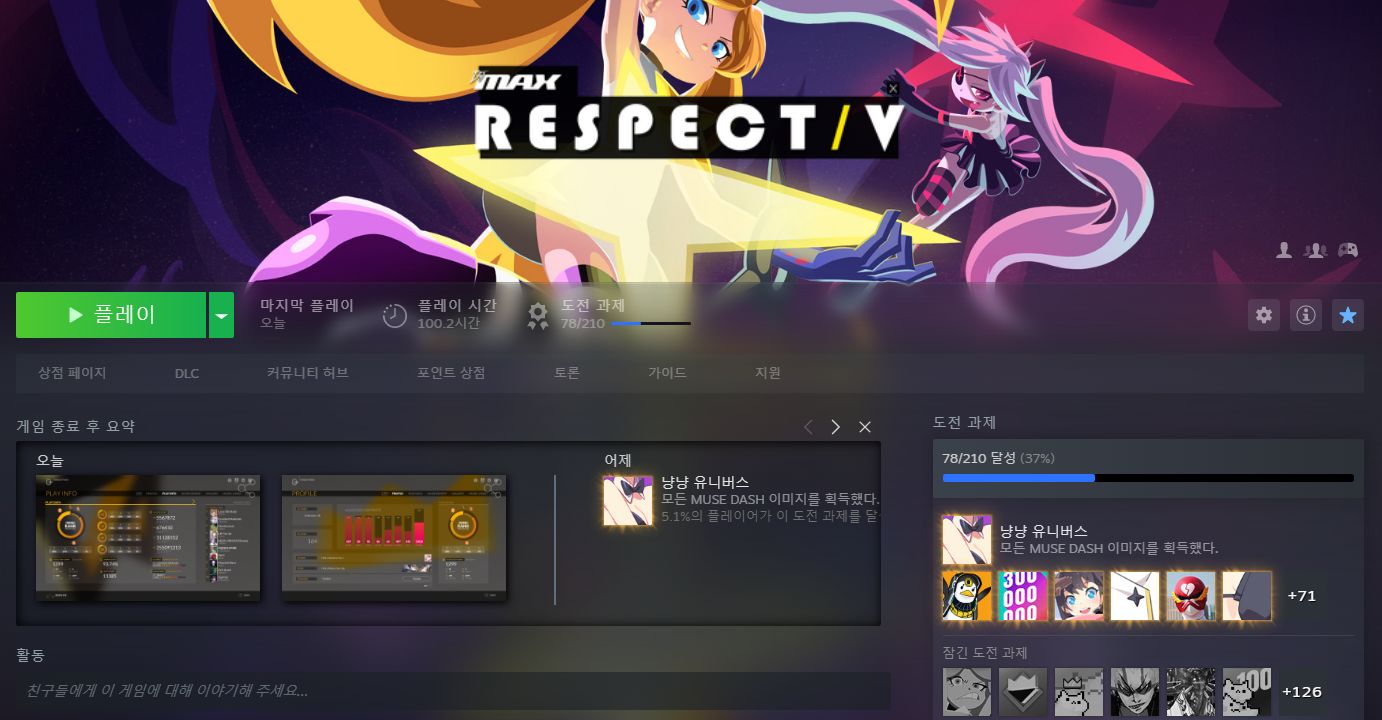Click the achievement icon left of +71

(x=1247, y=596)
